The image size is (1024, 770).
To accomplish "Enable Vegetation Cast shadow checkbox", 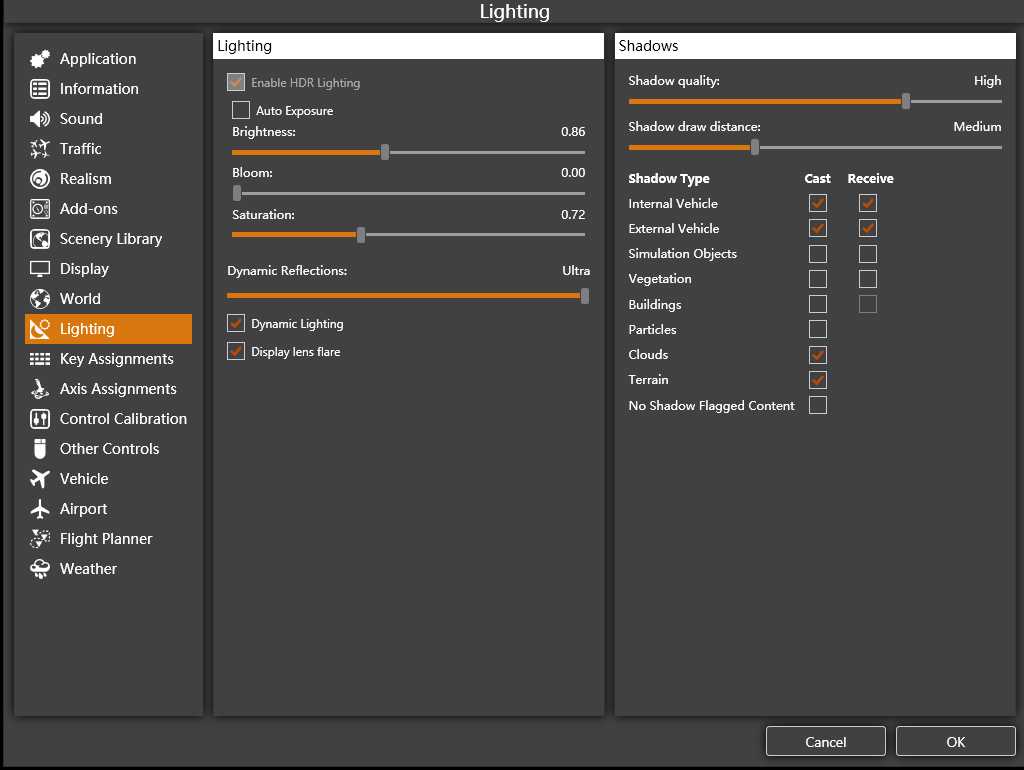I will [818, 279].
